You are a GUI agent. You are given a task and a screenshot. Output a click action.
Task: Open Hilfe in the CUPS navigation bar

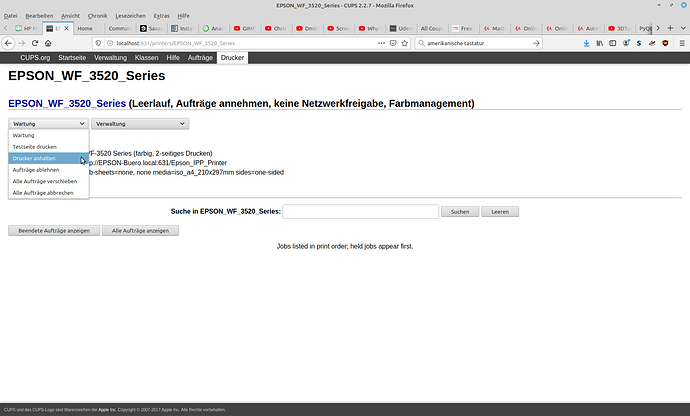[x=173, y=58]
